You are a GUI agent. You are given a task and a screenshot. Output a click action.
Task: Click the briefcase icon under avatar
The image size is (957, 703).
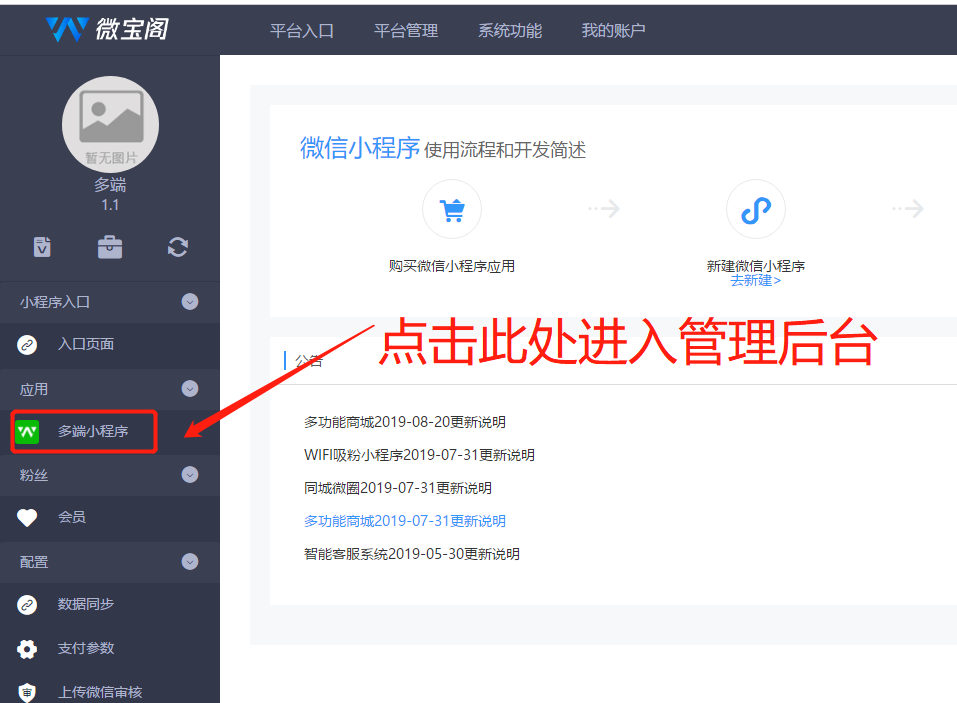(110, 247)
